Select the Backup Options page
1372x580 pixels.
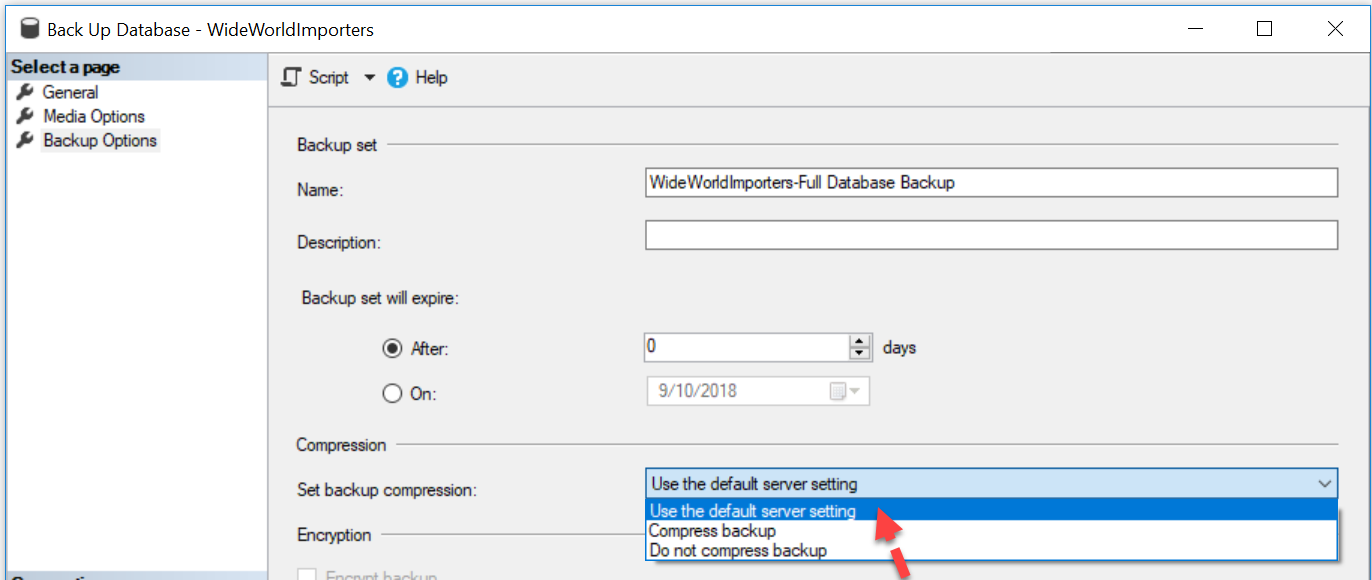click(x=100, y=141)
